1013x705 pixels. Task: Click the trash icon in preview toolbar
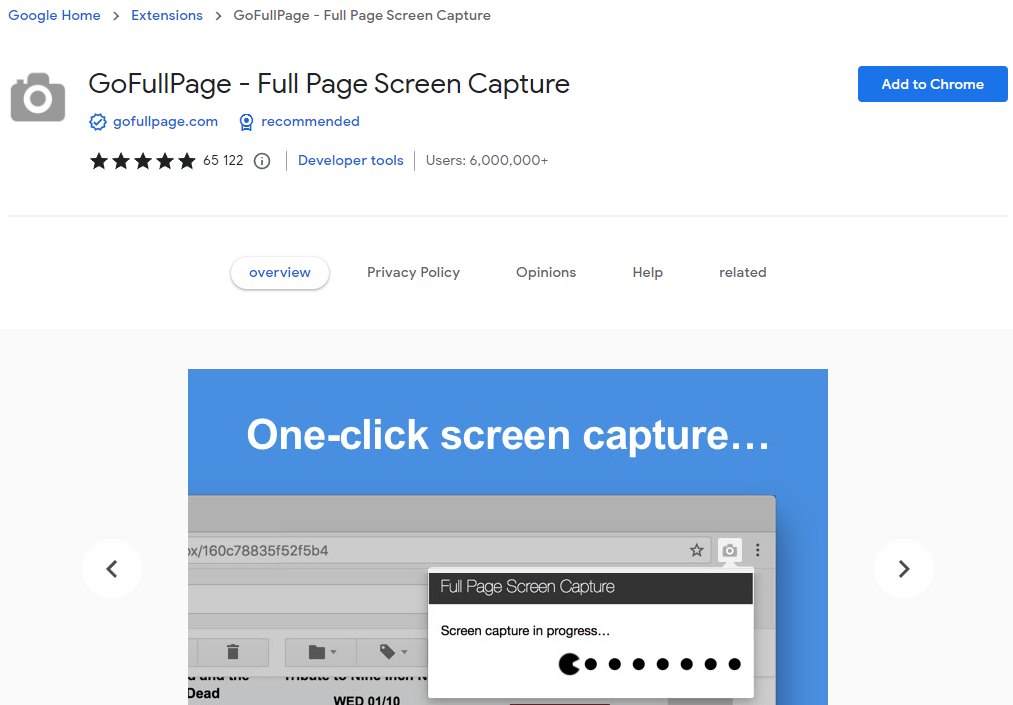233,651
